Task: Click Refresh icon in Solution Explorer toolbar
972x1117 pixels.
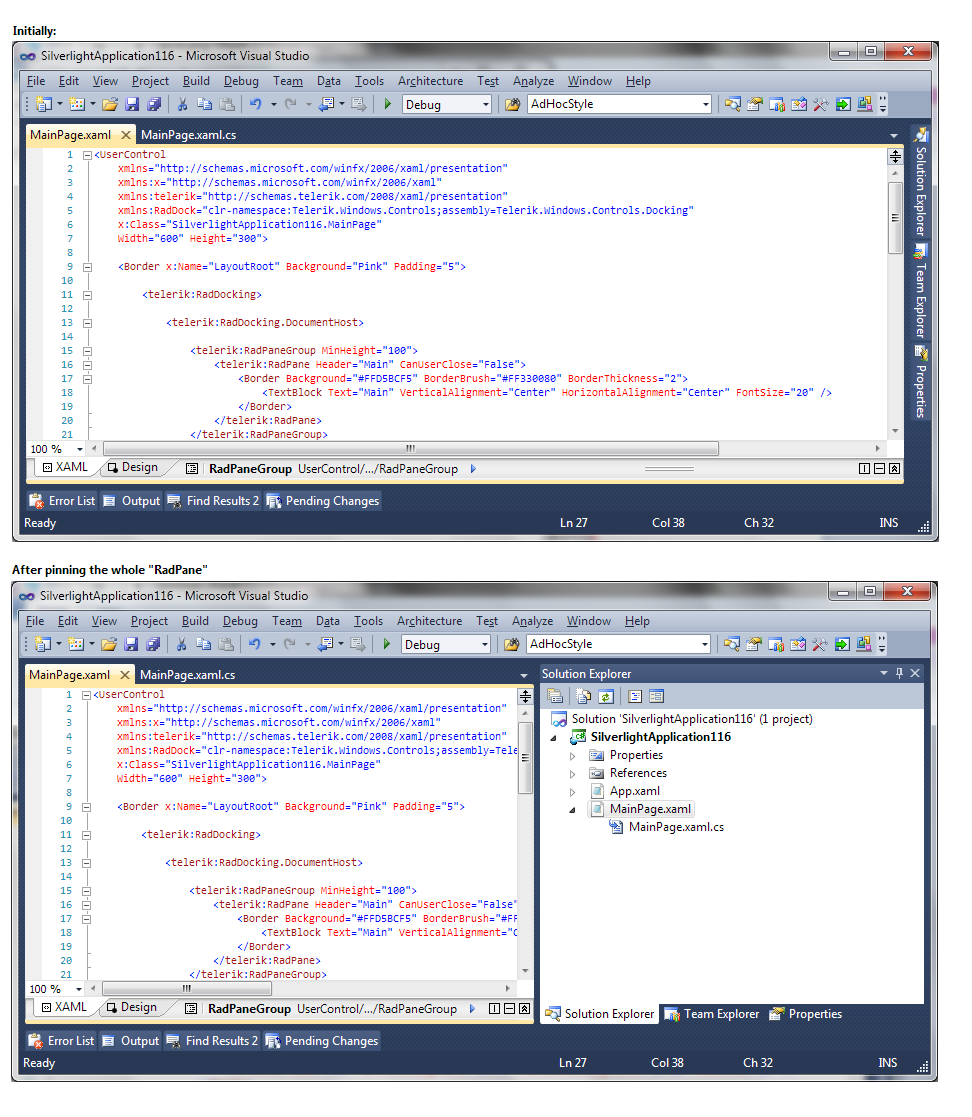Action: click(606, 697)
